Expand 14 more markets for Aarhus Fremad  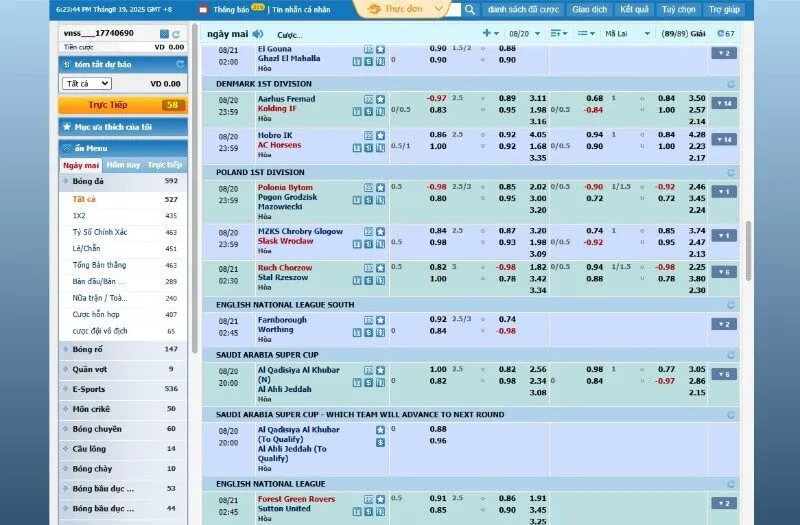[x=724, y=103]
